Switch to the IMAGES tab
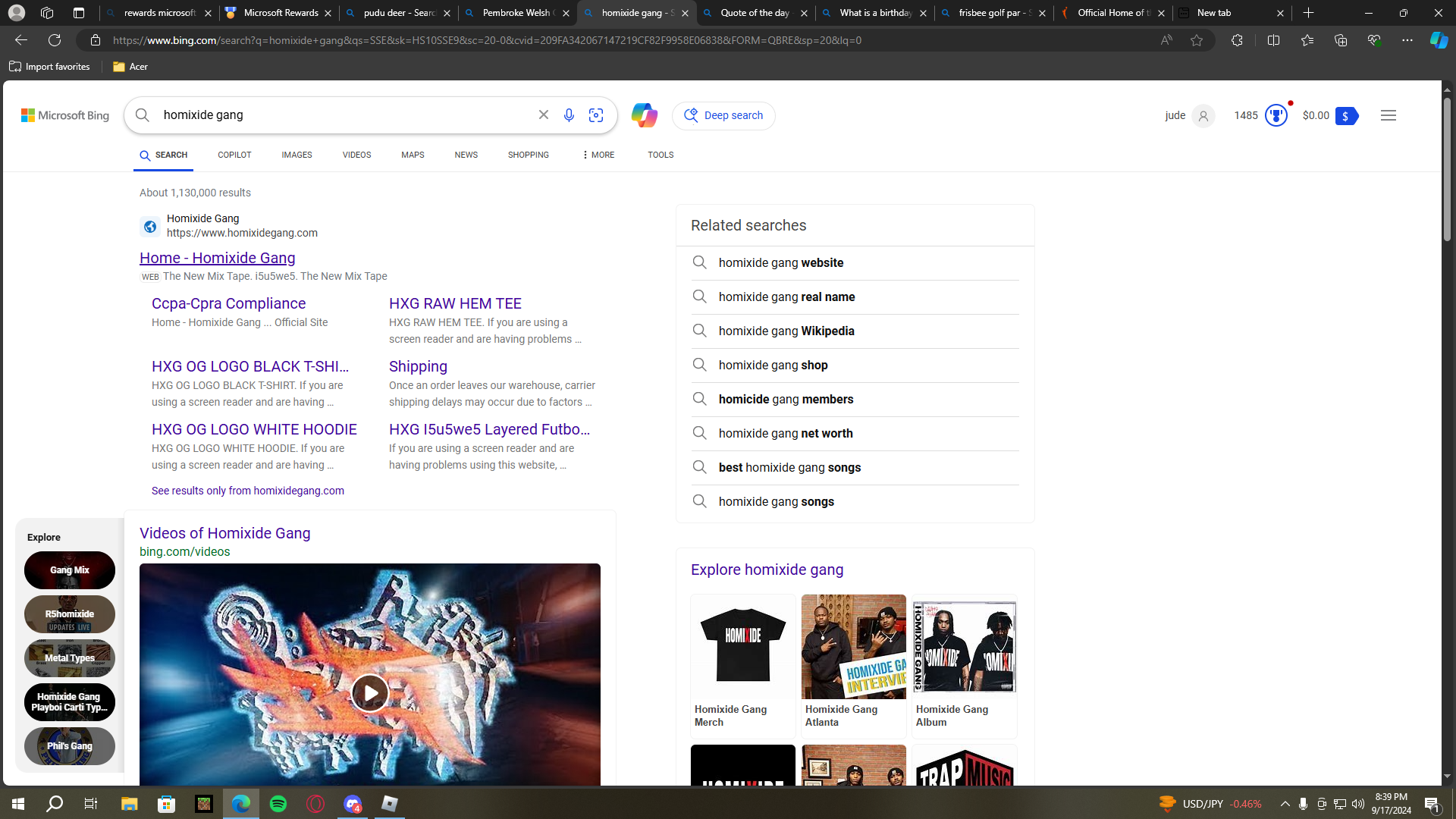 pos(297,155)
